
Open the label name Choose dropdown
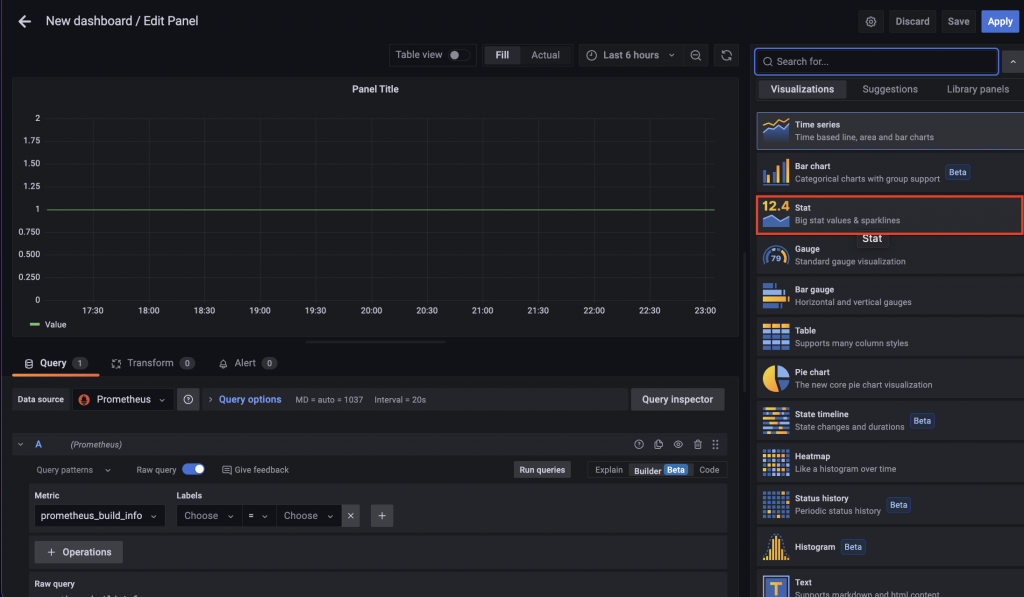(x=209, y=516)
